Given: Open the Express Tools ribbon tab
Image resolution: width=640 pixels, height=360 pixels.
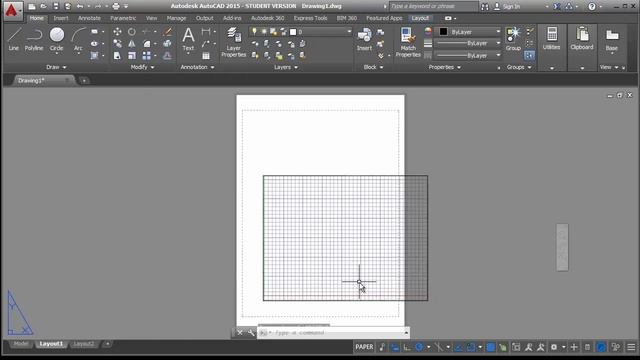Looking at the screenshot, I should [310, 18].
